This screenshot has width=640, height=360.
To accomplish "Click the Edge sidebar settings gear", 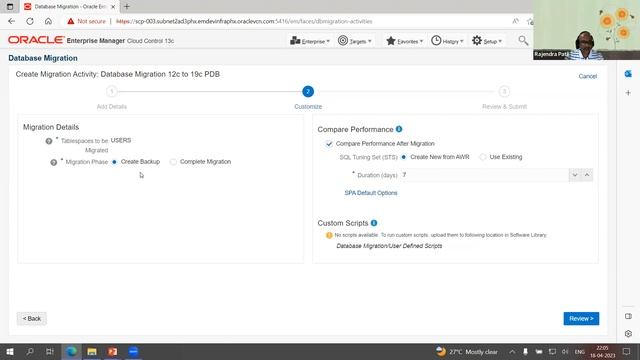I will coord(628,333).
